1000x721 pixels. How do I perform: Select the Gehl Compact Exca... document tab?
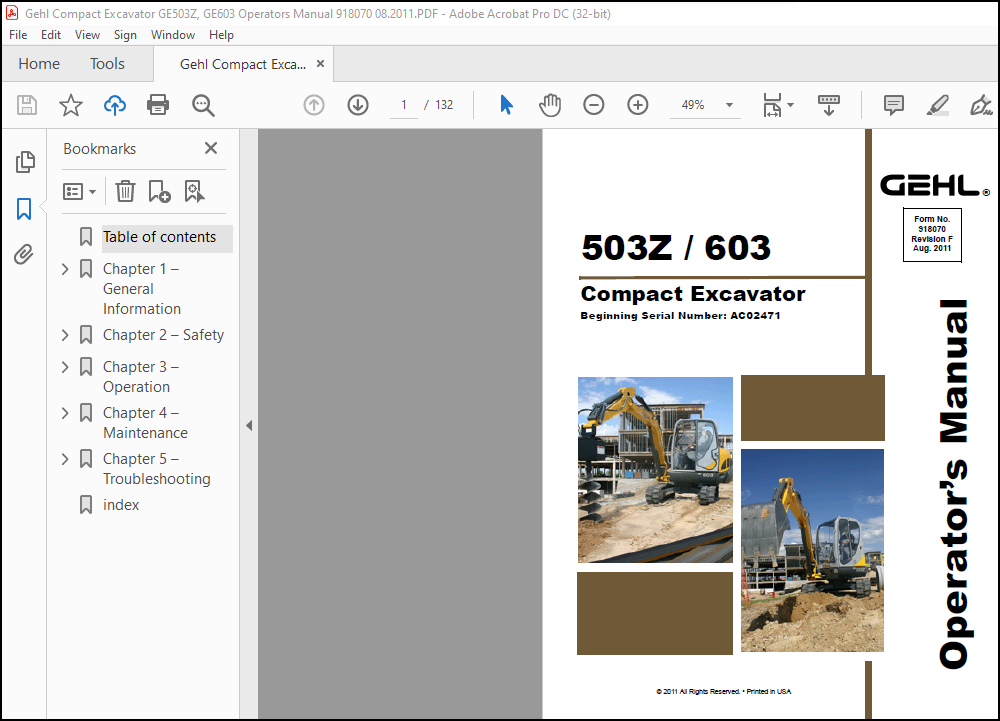click(243, 64)
